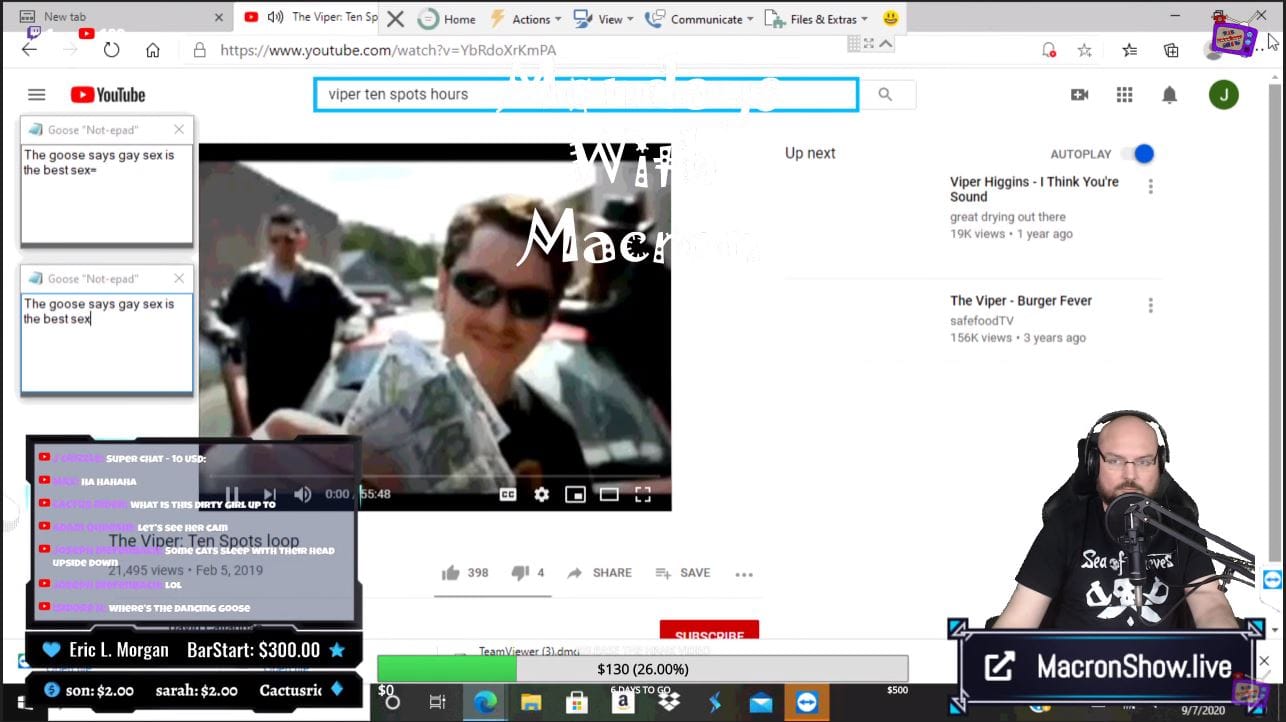The image size is (1286, 722).
Task: Refresh the page in the browser
Action: 111,50
